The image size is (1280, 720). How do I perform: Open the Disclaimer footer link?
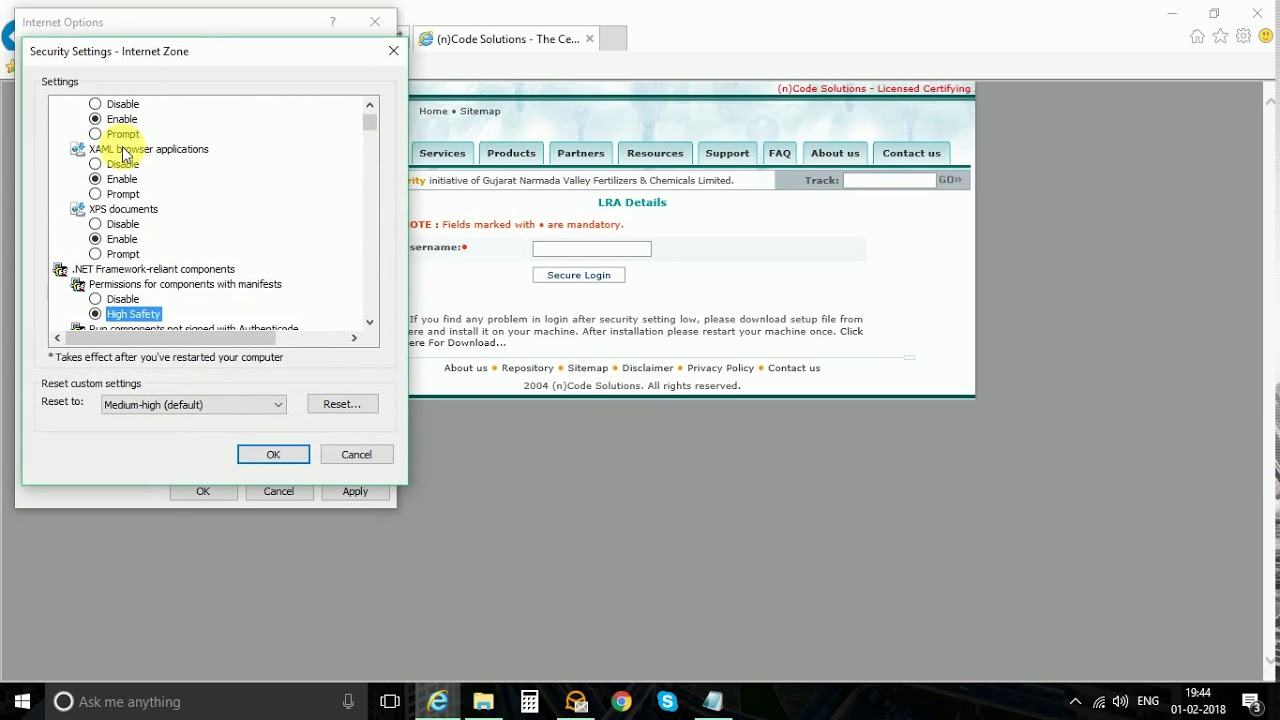647,368
